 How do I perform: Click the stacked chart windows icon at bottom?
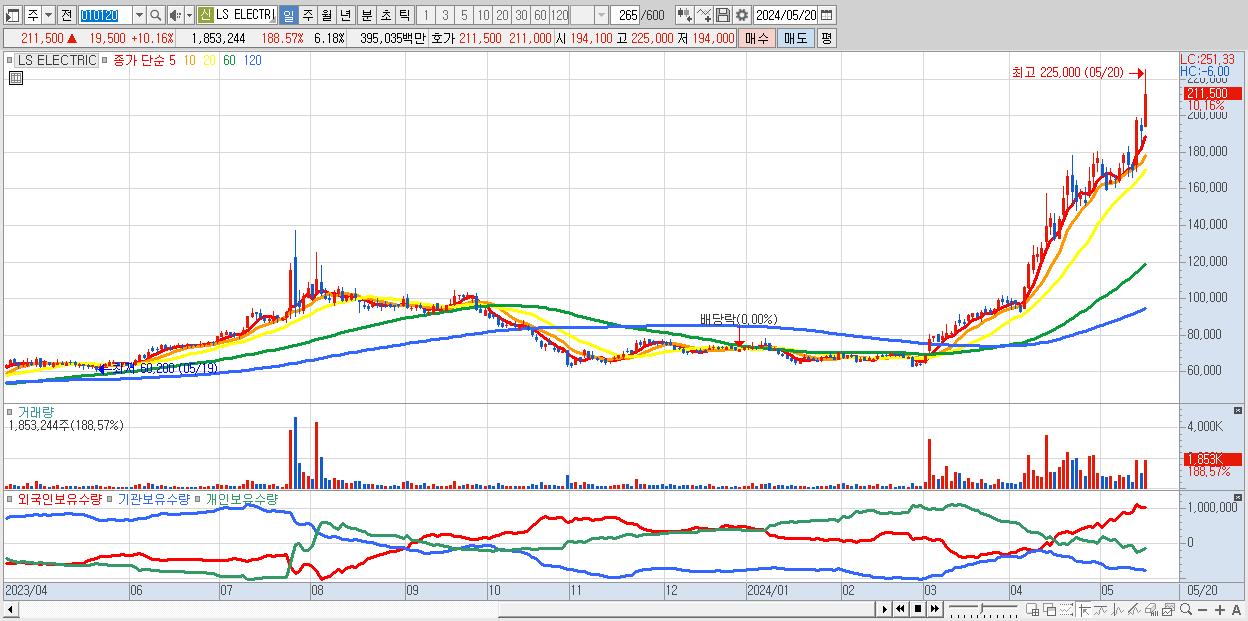1168,609
